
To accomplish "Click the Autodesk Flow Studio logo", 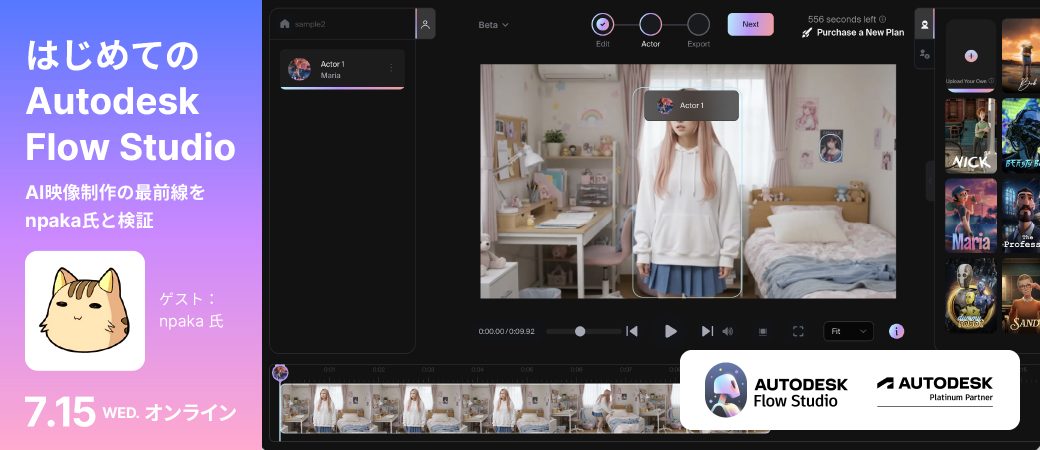I will click(x=776, y=390).
